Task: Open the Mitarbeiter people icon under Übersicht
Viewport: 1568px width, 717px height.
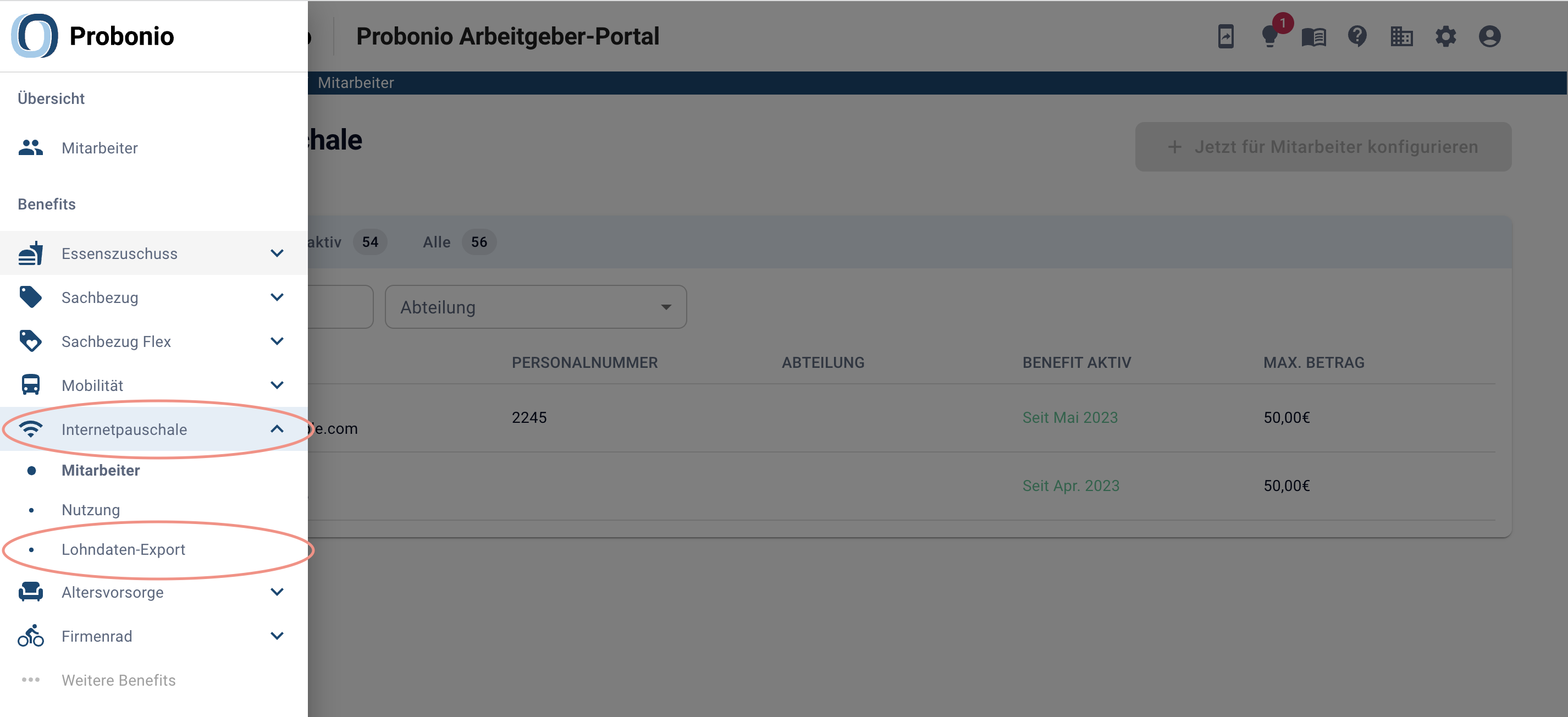Action: pos(30,148)
